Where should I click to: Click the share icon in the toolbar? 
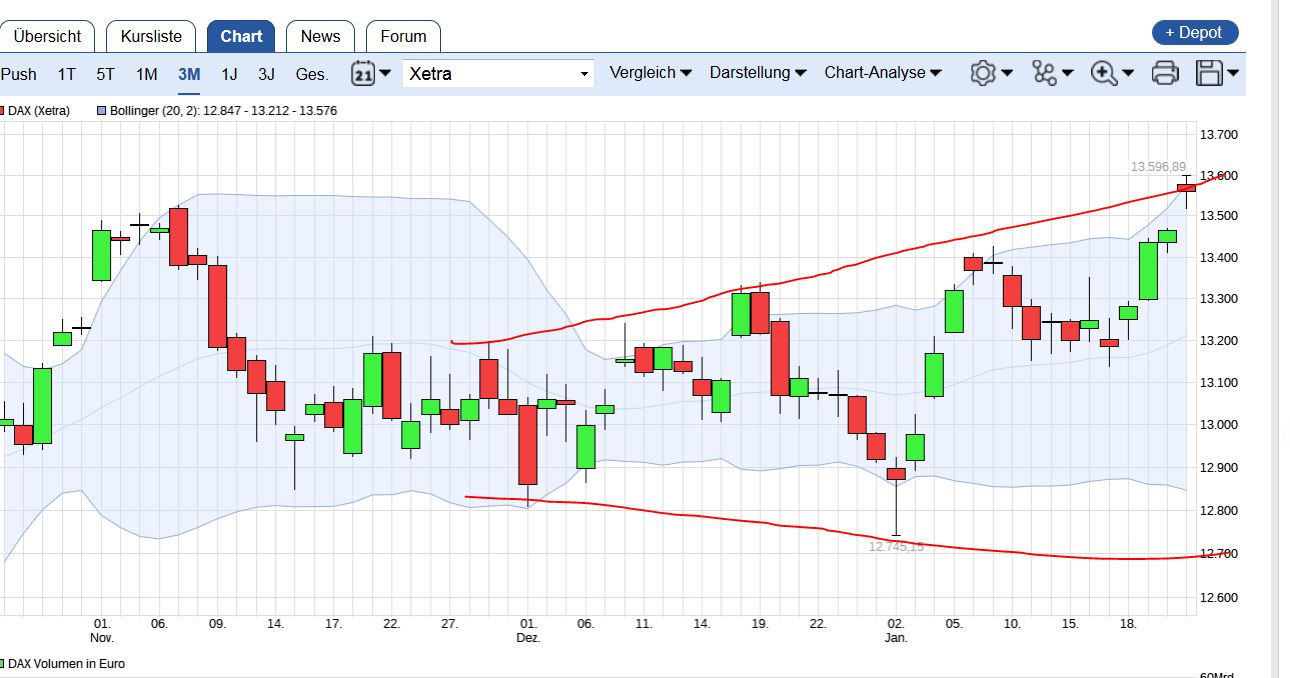pyautogui.click(x=1042, y=73)
